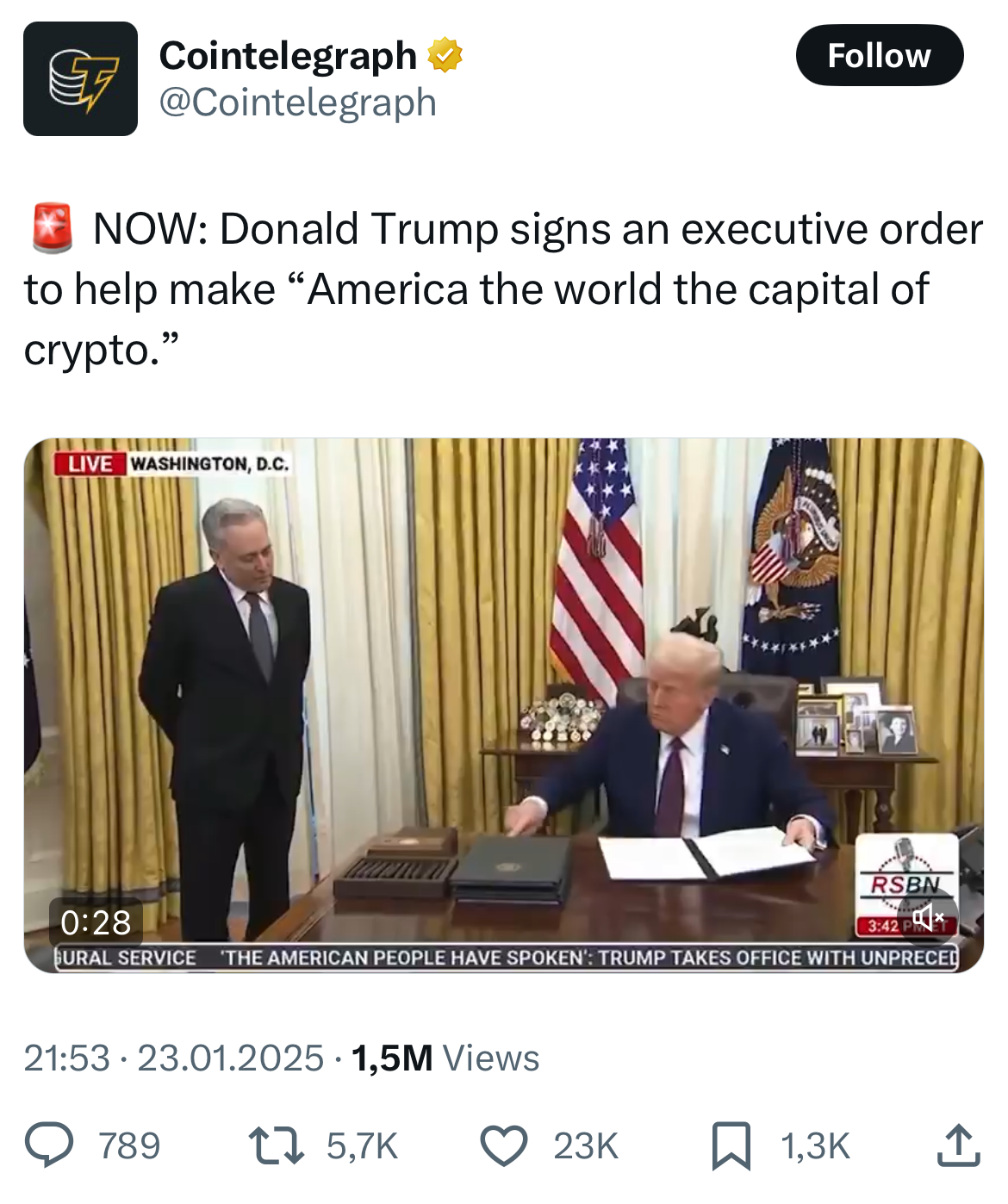Click the gold verified badge
The image size is (1008, 1204).
445,55
